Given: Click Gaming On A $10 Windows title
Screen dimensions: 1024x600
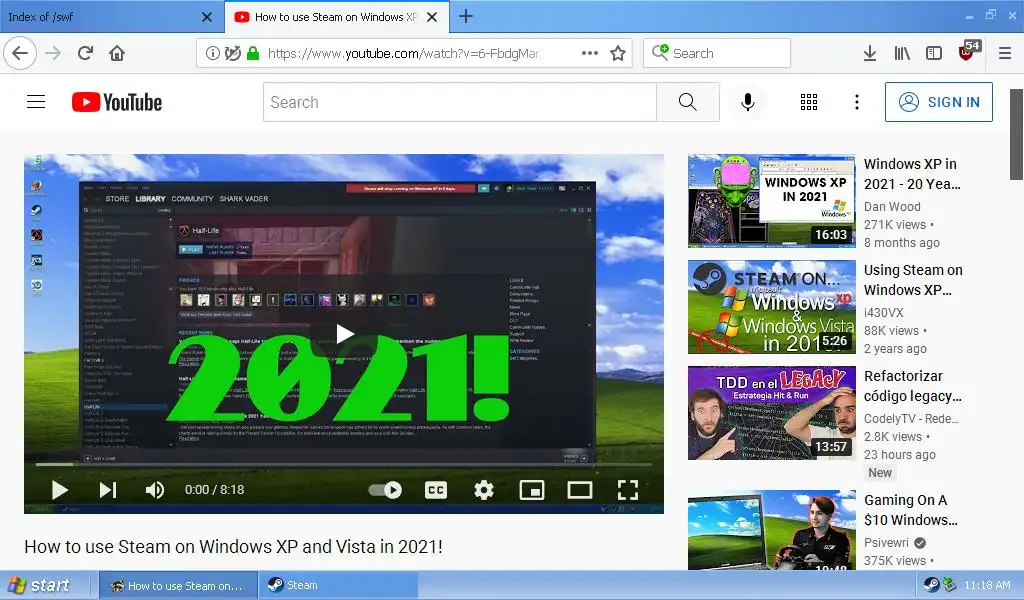Looking at the screenshot, I should (x=911, y=510).
